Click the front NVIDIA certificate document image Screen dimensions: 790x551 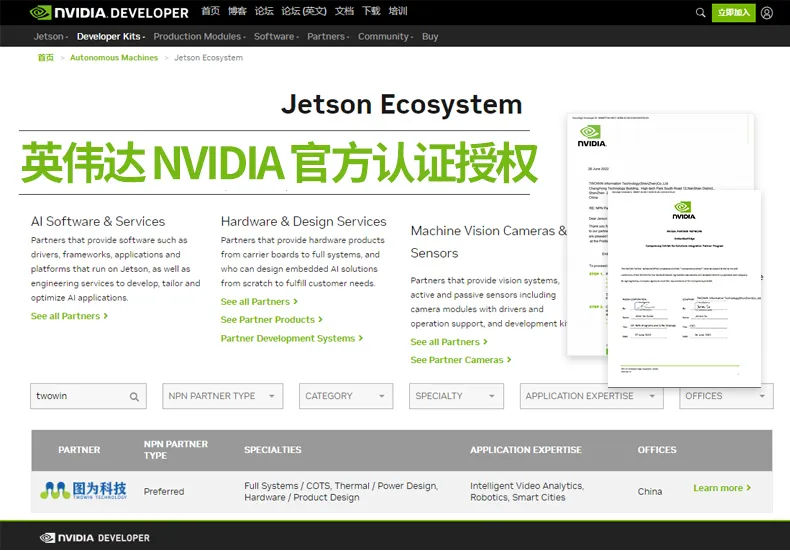click(x=684, y=289)
